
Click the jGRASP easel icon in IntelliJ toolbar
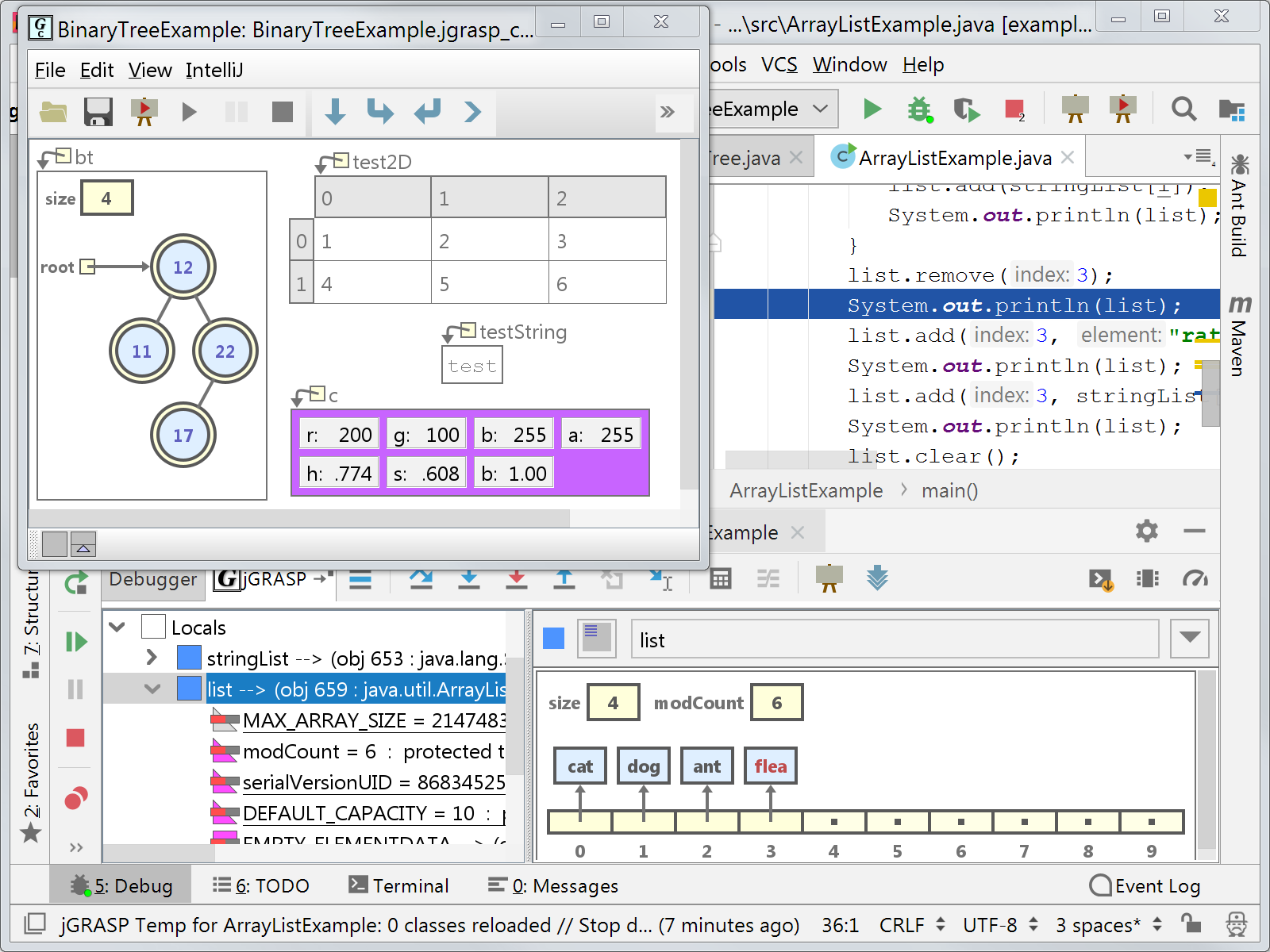(x=1075, y=109)
